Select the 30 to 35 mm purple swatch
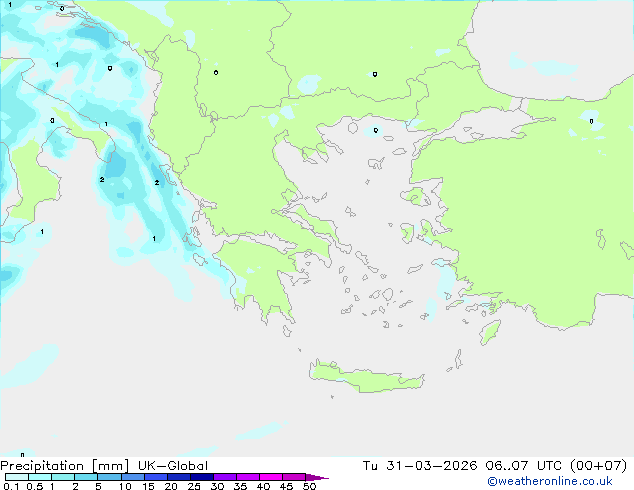Image resolution: width=634 pixels, height=490 pixels. 224,477
